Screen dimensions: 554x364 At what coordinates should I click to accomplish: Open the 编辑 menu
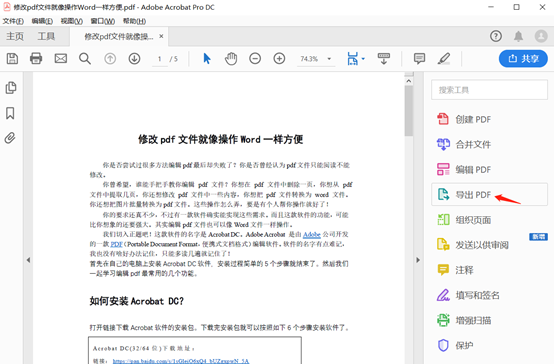pyautogui.click(x=42, y=21)
